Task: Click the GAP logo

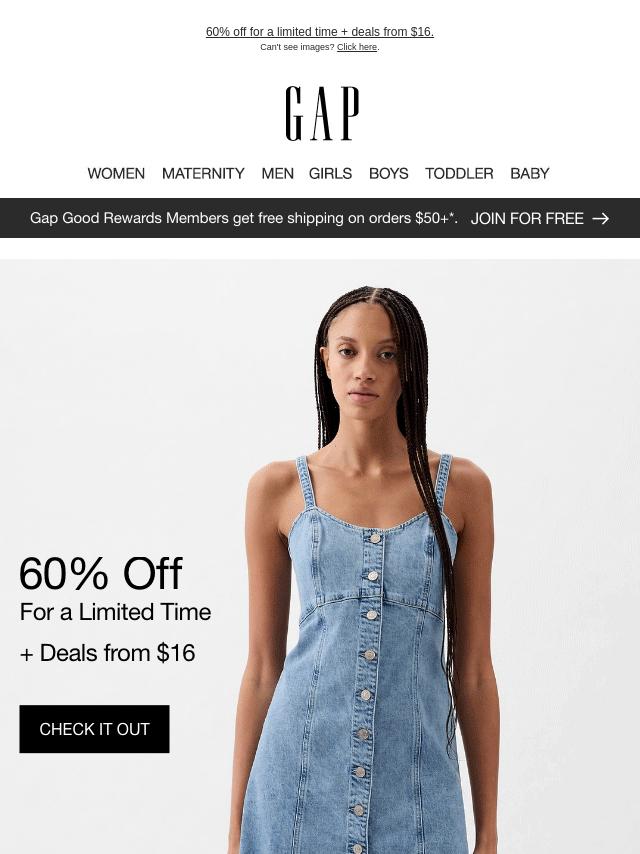Action: [x=322, y=113]
